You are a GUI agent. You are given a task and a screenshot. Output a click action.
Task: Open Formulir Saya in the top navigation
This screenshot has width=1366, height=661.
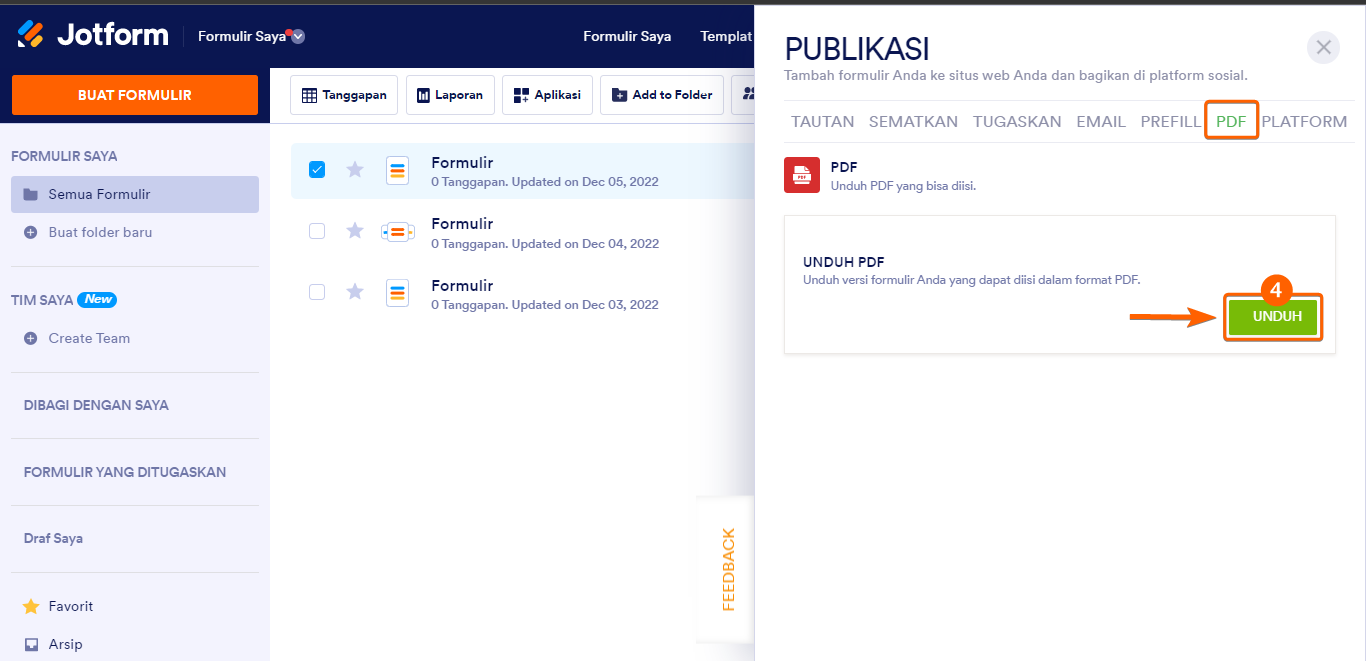click(627, 36)
